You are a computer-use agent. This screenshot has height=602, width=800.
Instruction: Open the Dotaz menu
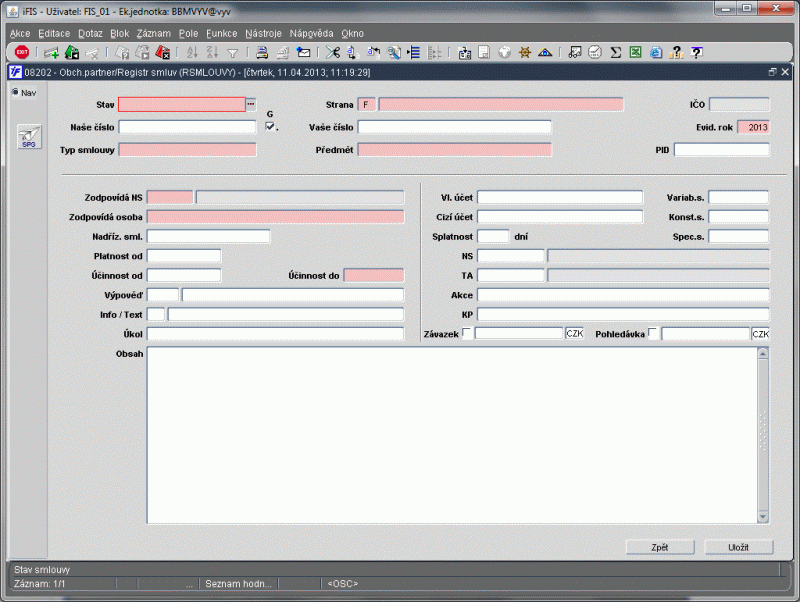point(90,34)
